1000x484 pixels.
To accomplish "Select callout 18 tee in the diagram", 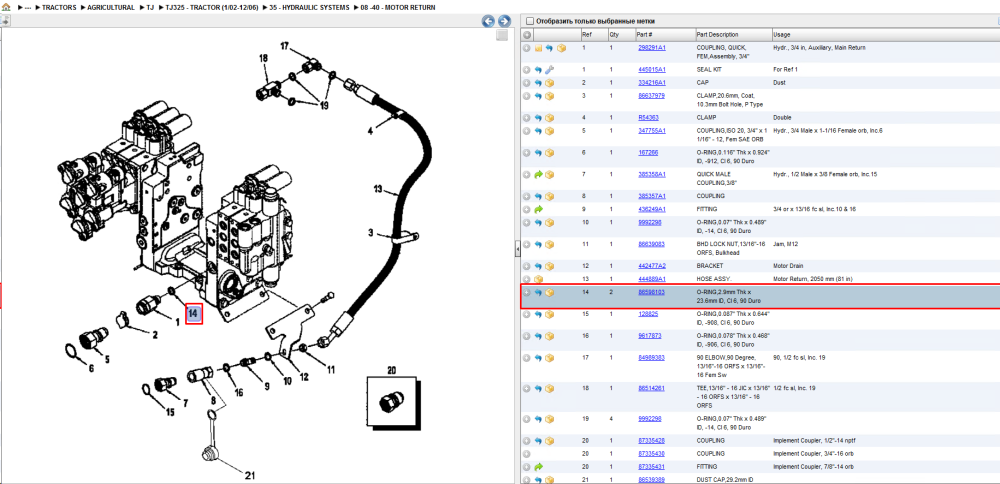I will pos(263,59).
